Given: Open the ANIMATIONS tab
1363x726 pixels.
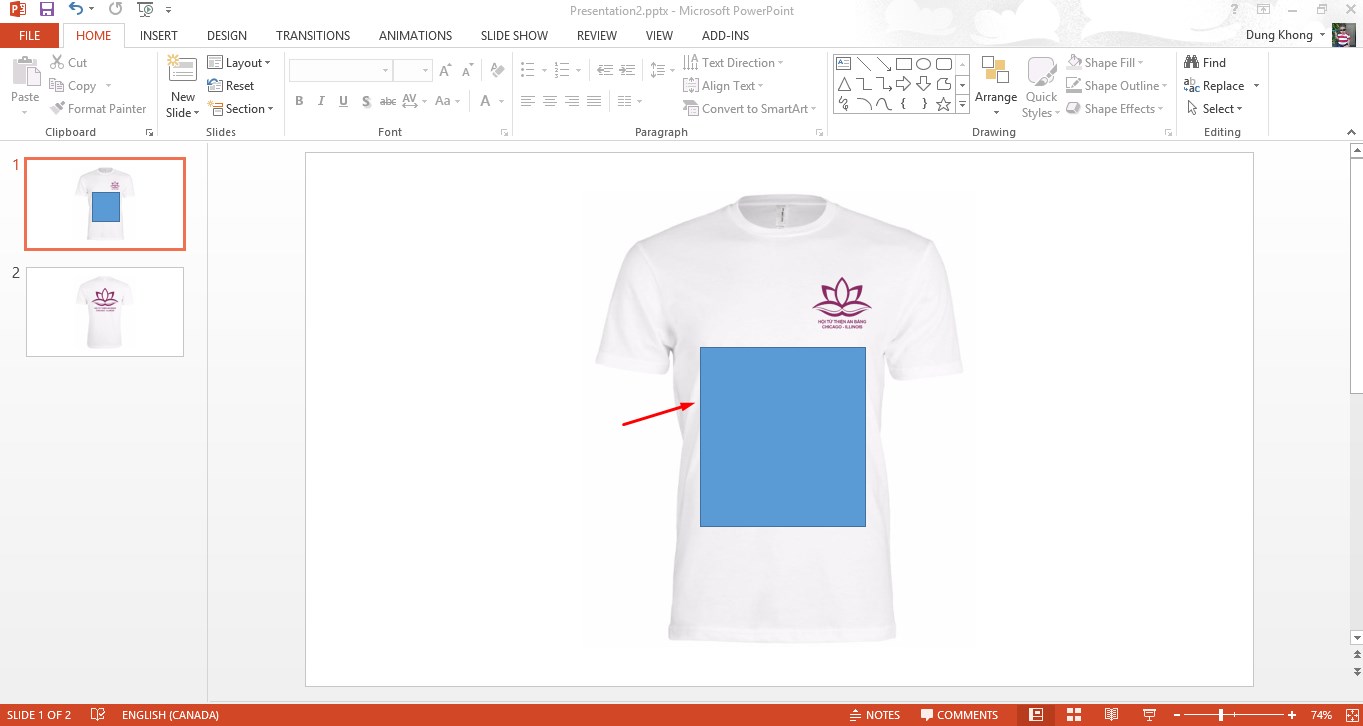Looking at the screenshot, I should (415, 35).
